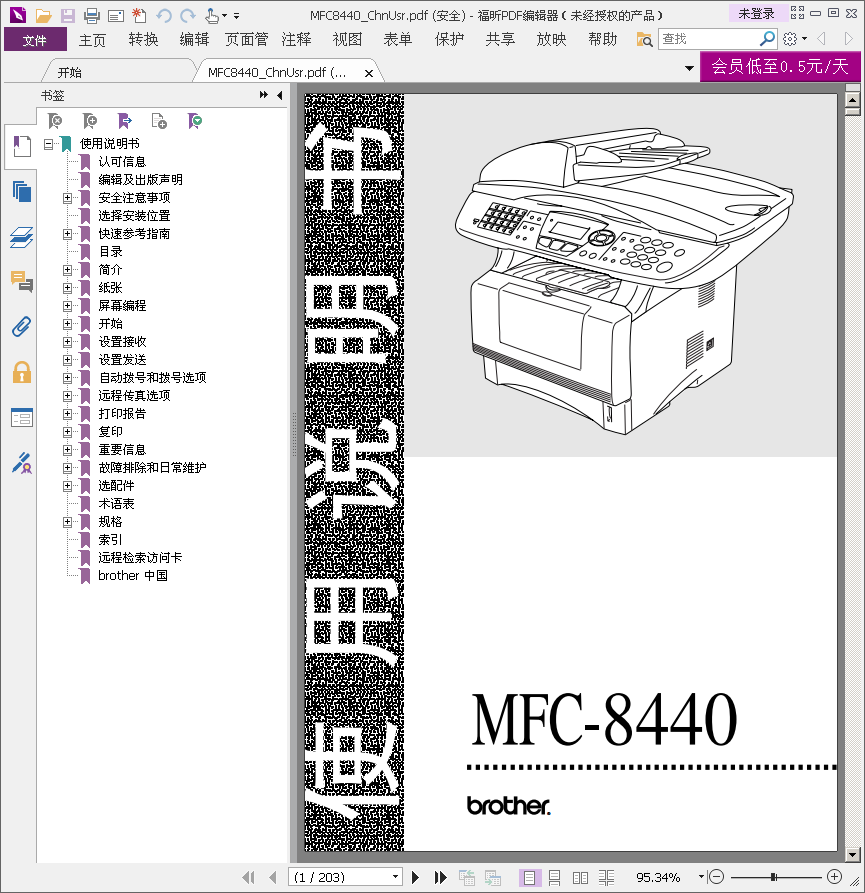The width and height of the screenshot is (865, 893).
Task: Expand the 故障排除和日常维护 bookmark
Action: coord(67,468)
